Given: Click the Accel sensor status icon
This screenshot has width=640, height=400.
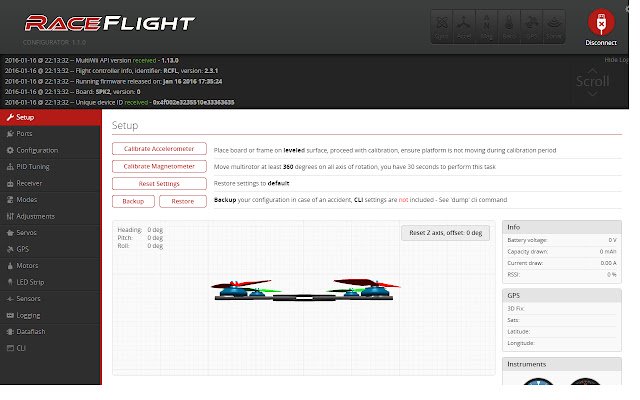Looking at the screenshot, I should (464, 27).
